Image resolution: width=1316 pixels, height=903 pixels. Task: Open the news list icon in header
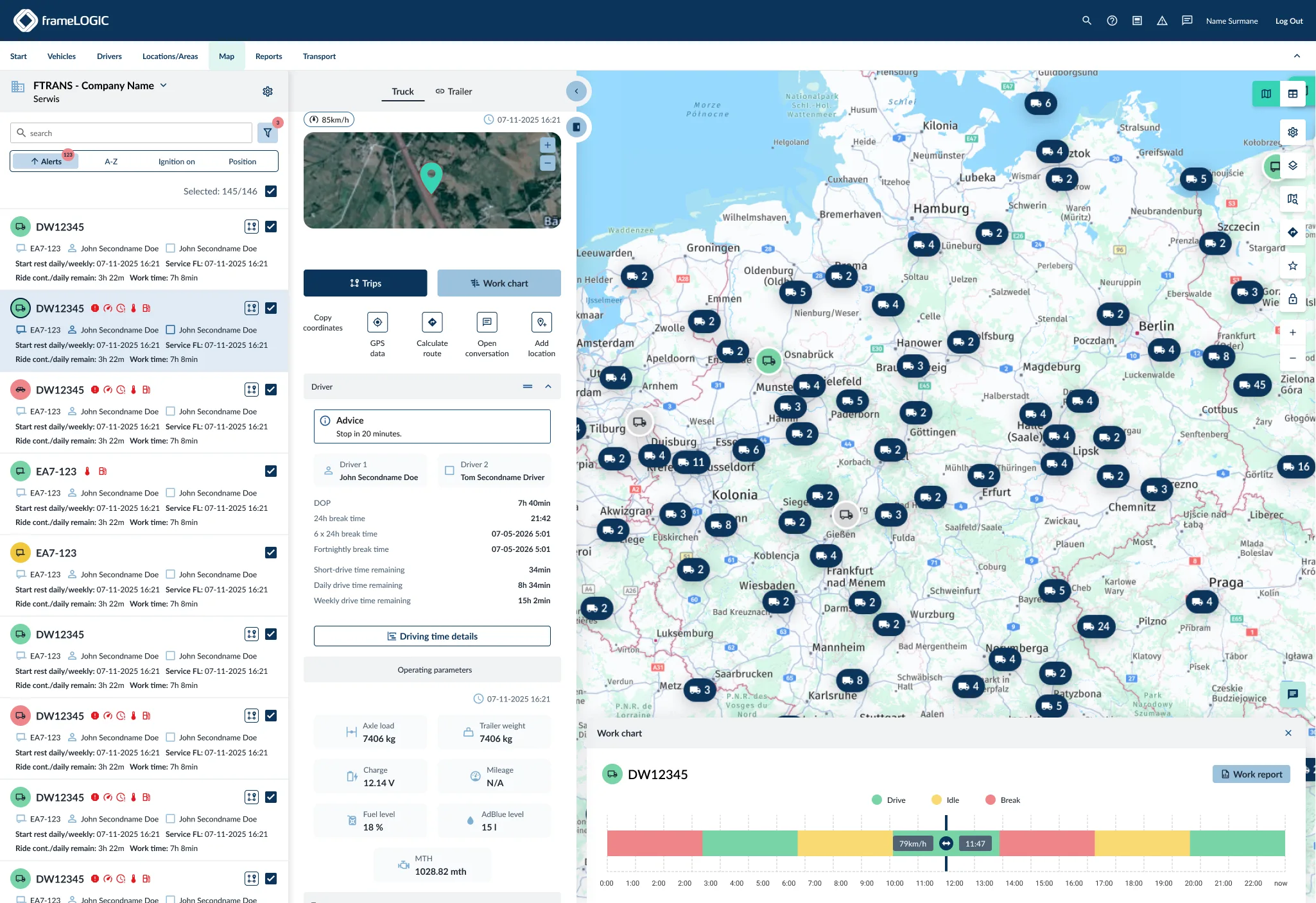click(x=1137, y=21)
